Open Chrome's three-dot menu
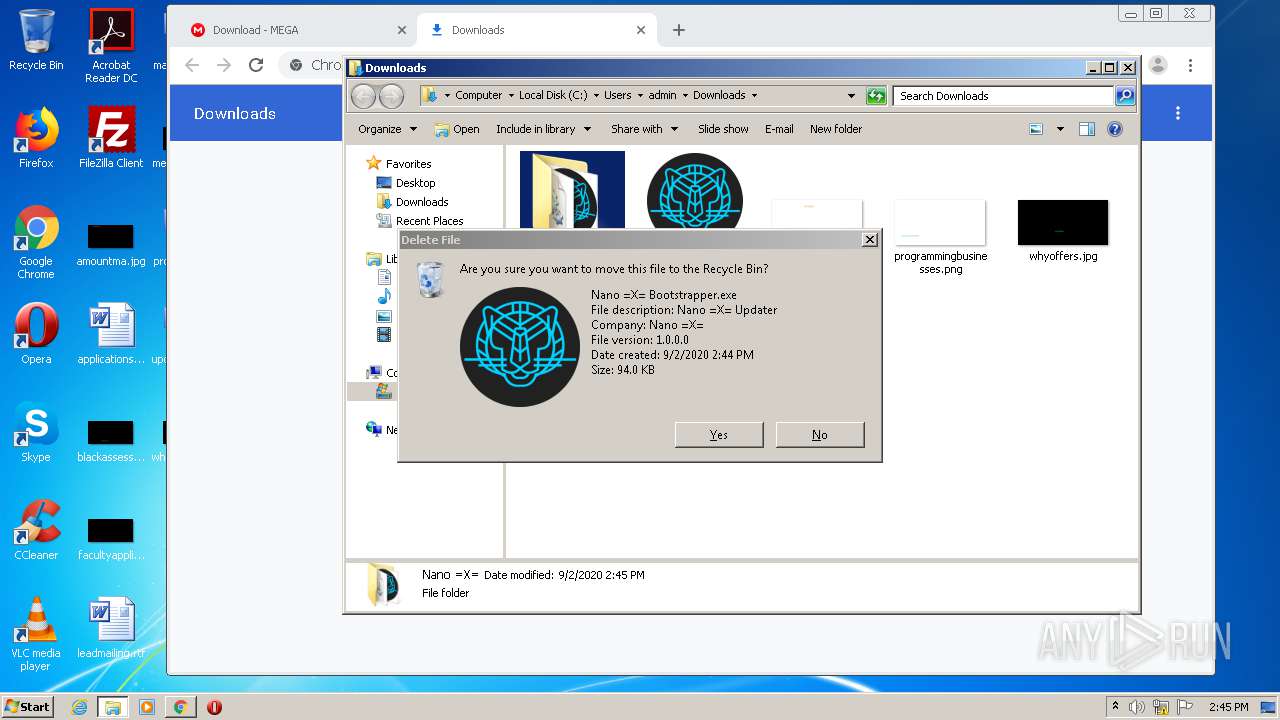This screenshot has height=720, width=1280. pyautogui.click(x=1190, y=65)
